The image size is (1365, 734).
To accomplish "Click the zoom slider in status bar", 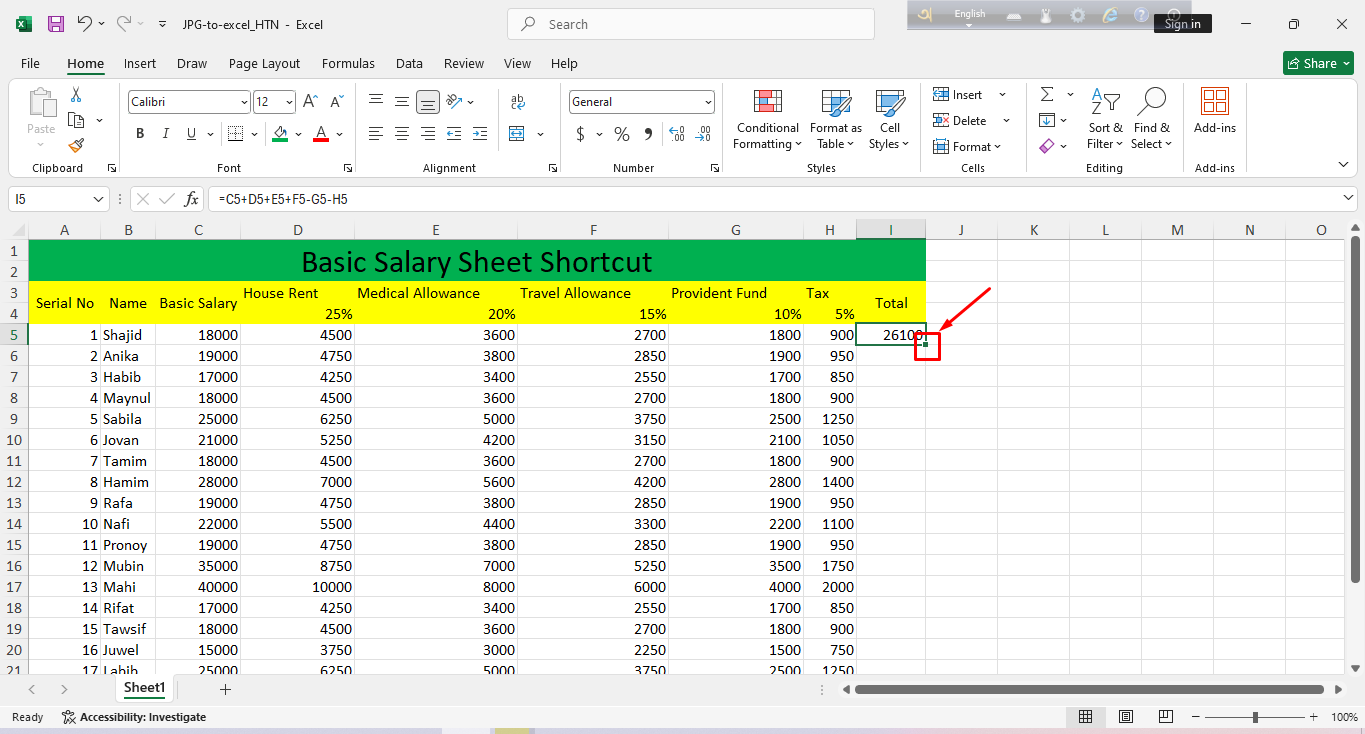I will pyautogui.click(x=1255, y=717).
